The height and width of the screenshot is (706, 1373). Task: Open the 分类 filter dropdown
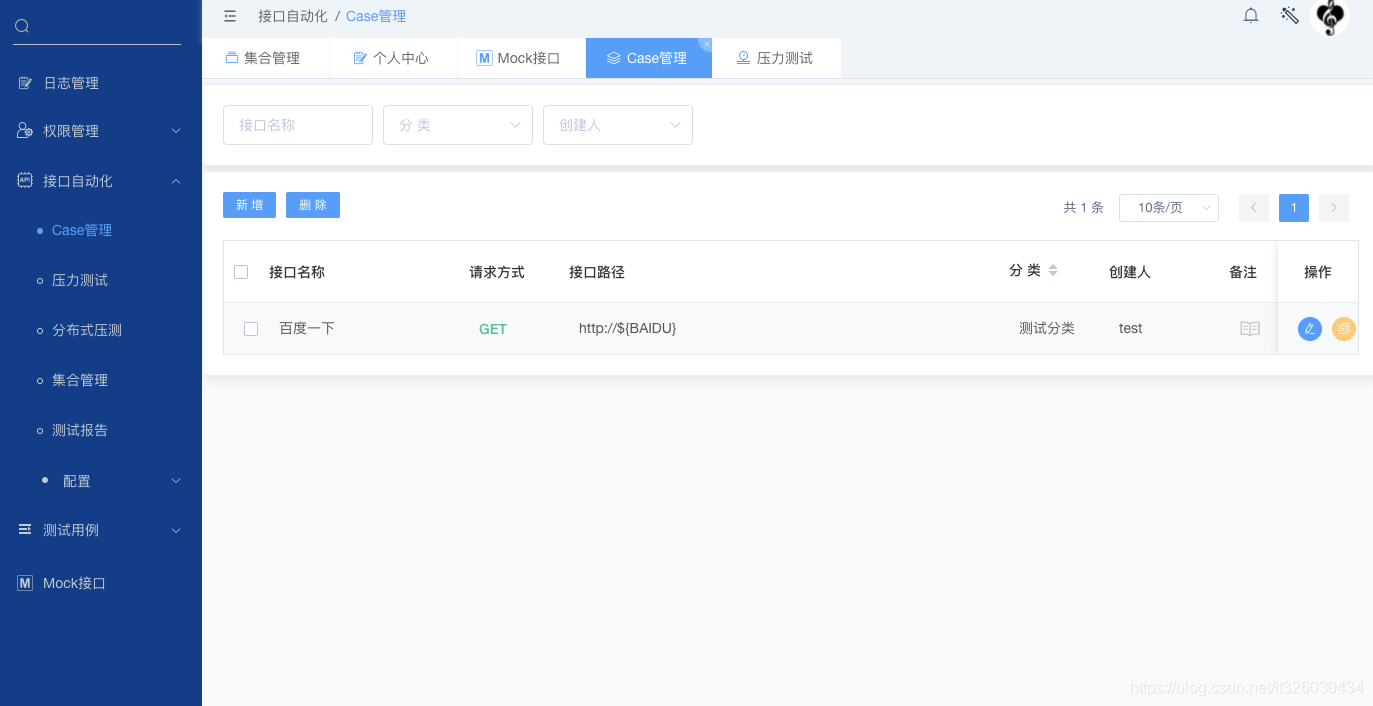click(457, 125)
